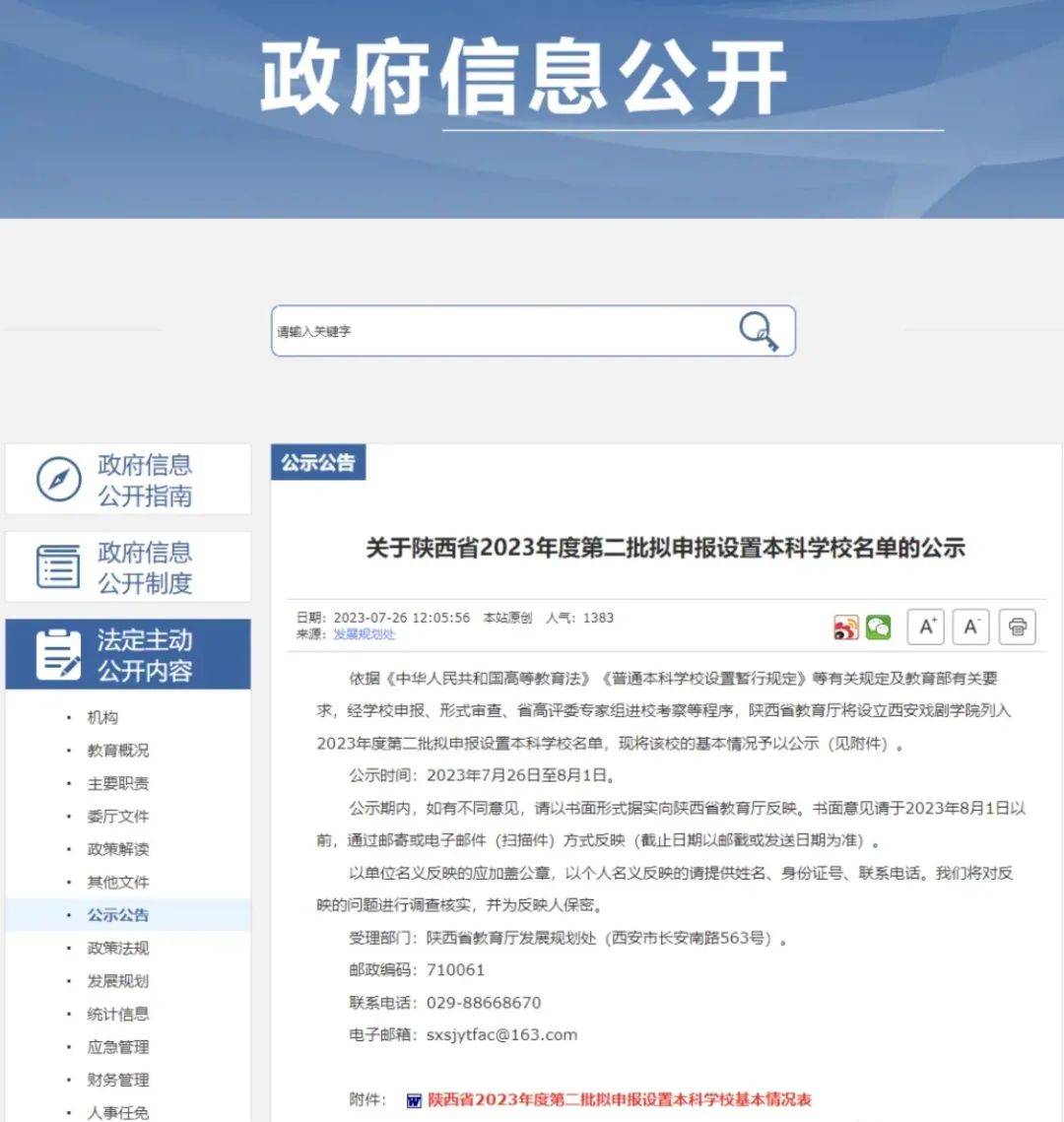Open 机构 in sidebar list
Viewport: 1064px width, 1122px height.
(x=102, y=717)
